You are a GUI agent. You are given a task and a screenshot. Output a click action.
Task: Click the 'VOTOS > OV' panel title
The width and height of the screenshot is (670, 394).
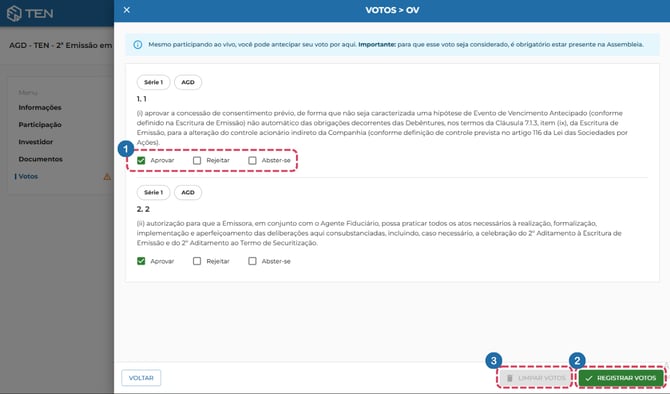[392, 10]
